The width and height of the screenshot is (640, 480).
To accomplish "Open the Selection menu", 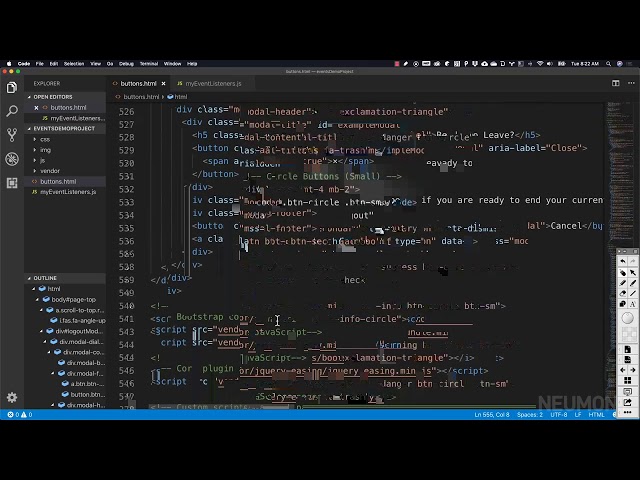I will point(74,64).
